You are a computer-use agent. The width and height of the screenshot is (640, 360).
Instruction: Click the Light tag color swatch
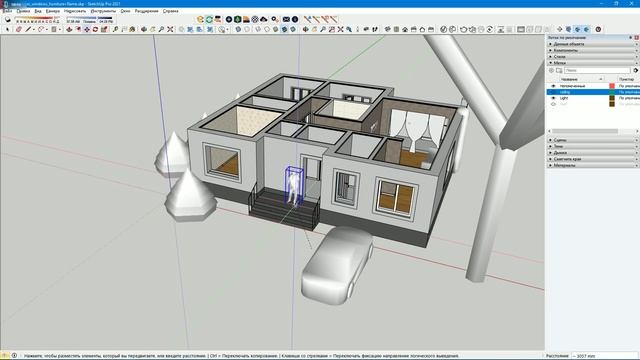tap(612, 98)
